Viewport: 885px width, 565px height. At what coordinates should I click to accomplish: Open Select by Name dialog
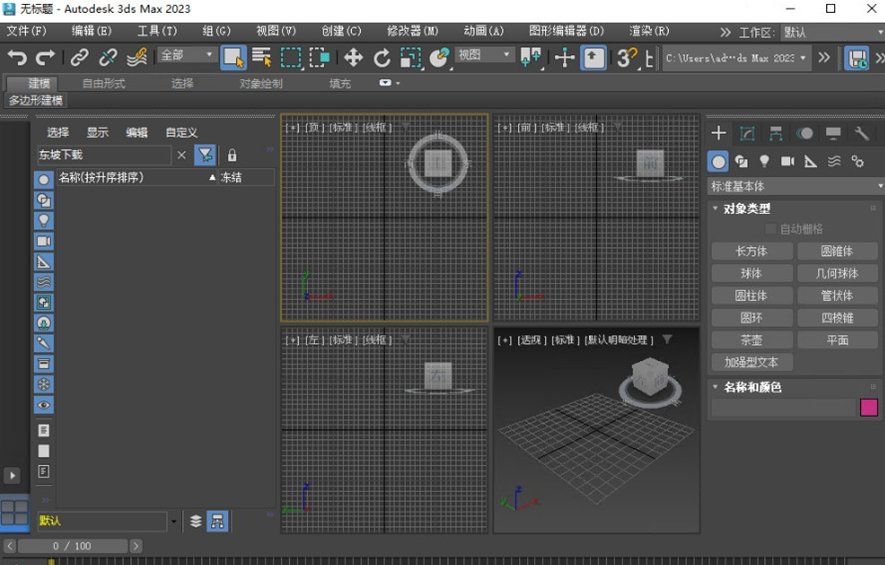261,58
